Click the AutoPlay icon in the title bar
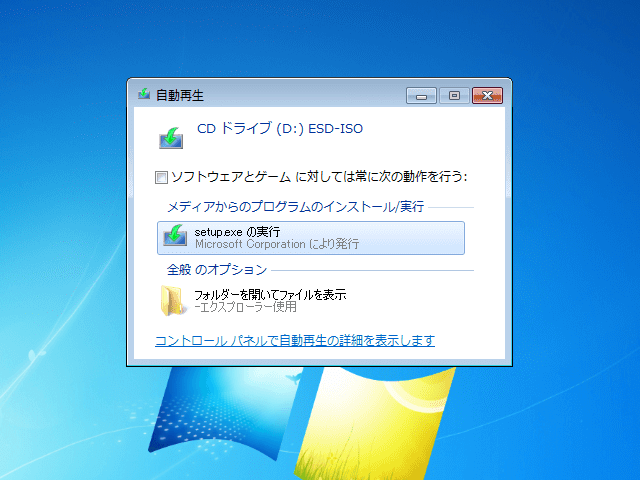The image size is (640, 480). pos(143,95)
